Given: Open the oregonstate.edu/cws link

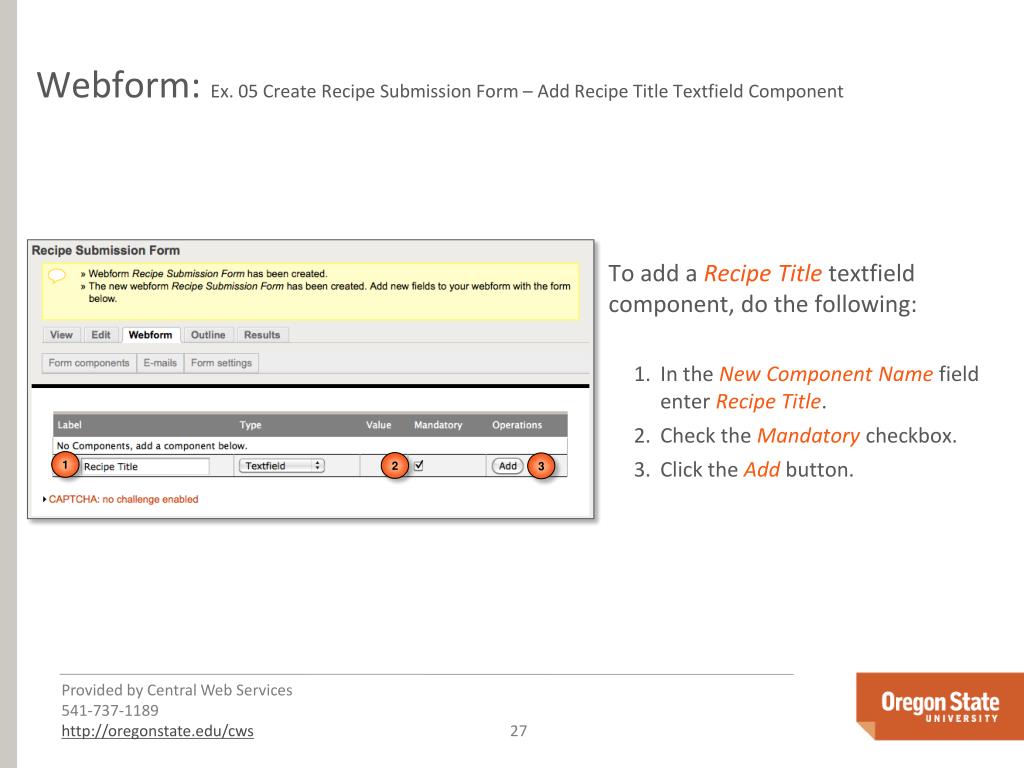Looking at the screenshot, I should (x=157, y=731).
